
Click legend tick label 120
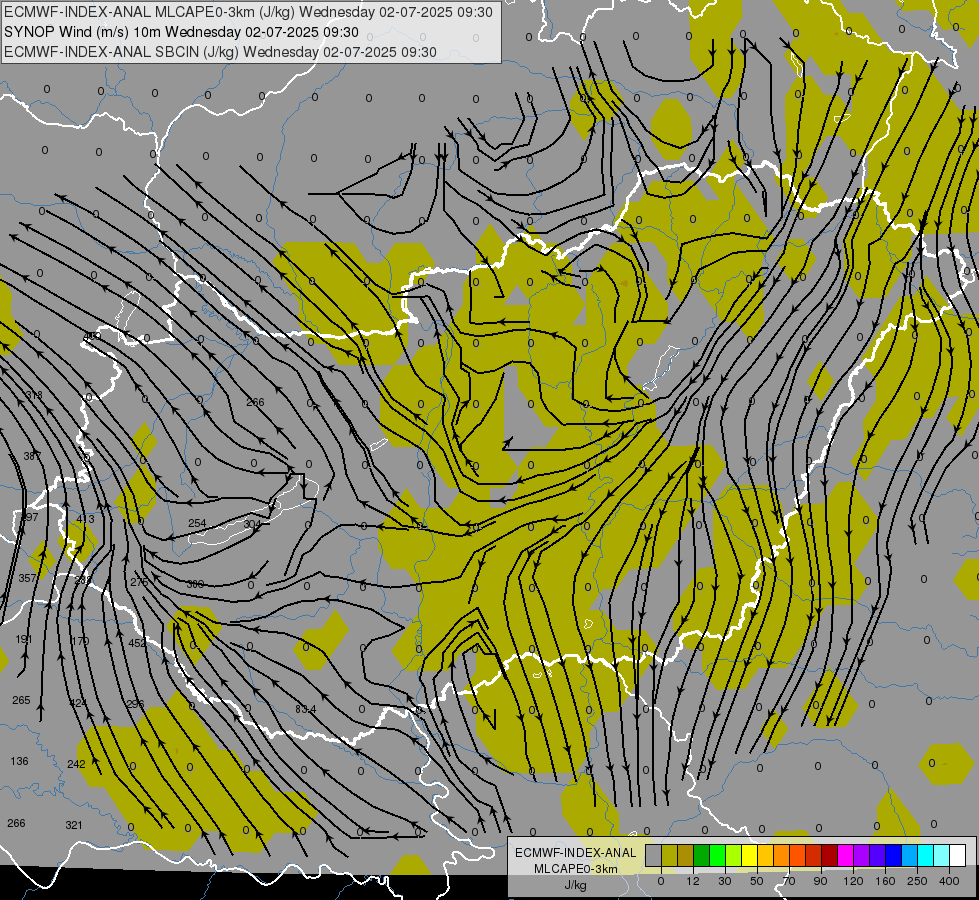[854, 881]
